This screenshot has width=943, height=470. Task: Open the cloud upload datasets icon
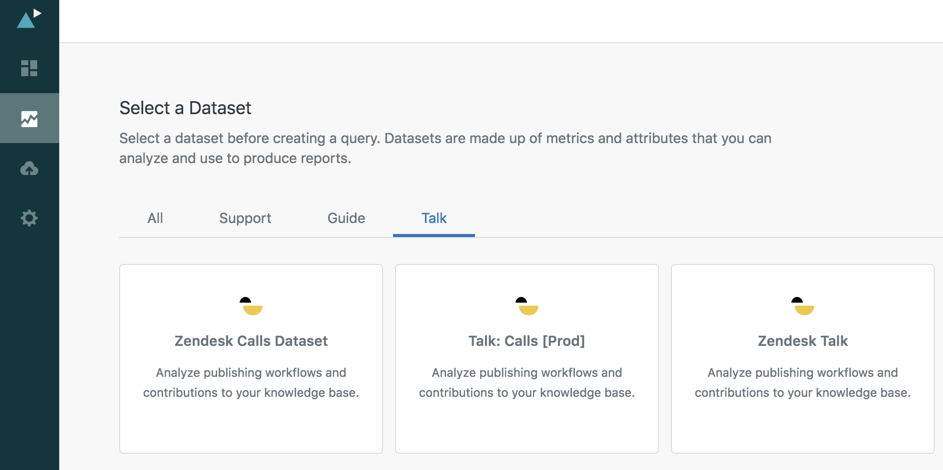tap(29, 169)
